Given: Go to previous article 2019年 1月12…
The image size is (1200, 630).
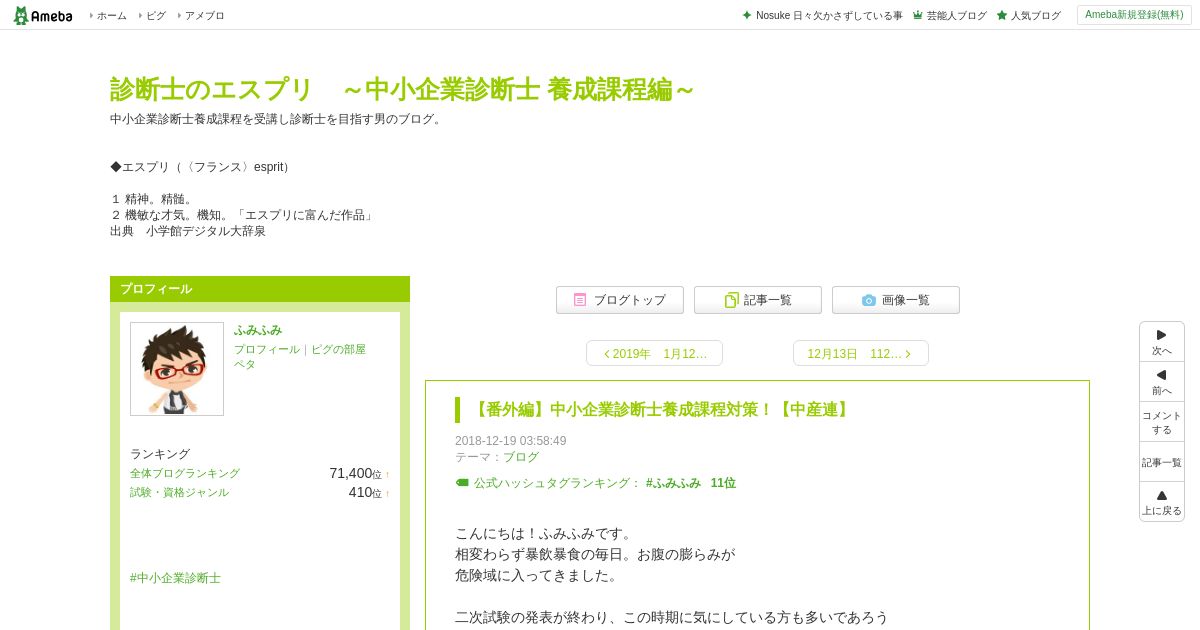Looking at the screenshot, I should coord(654,353).
